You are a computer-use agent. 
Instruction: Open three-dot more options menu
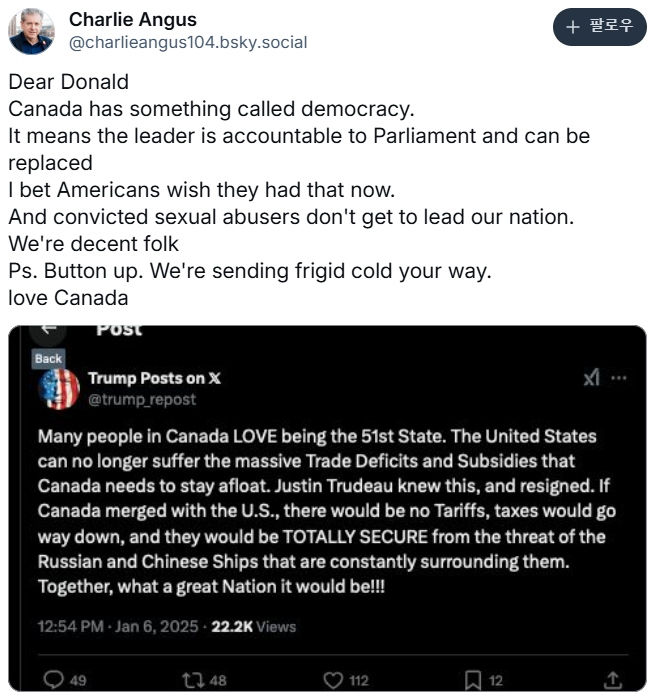click(x=619, y=378)
